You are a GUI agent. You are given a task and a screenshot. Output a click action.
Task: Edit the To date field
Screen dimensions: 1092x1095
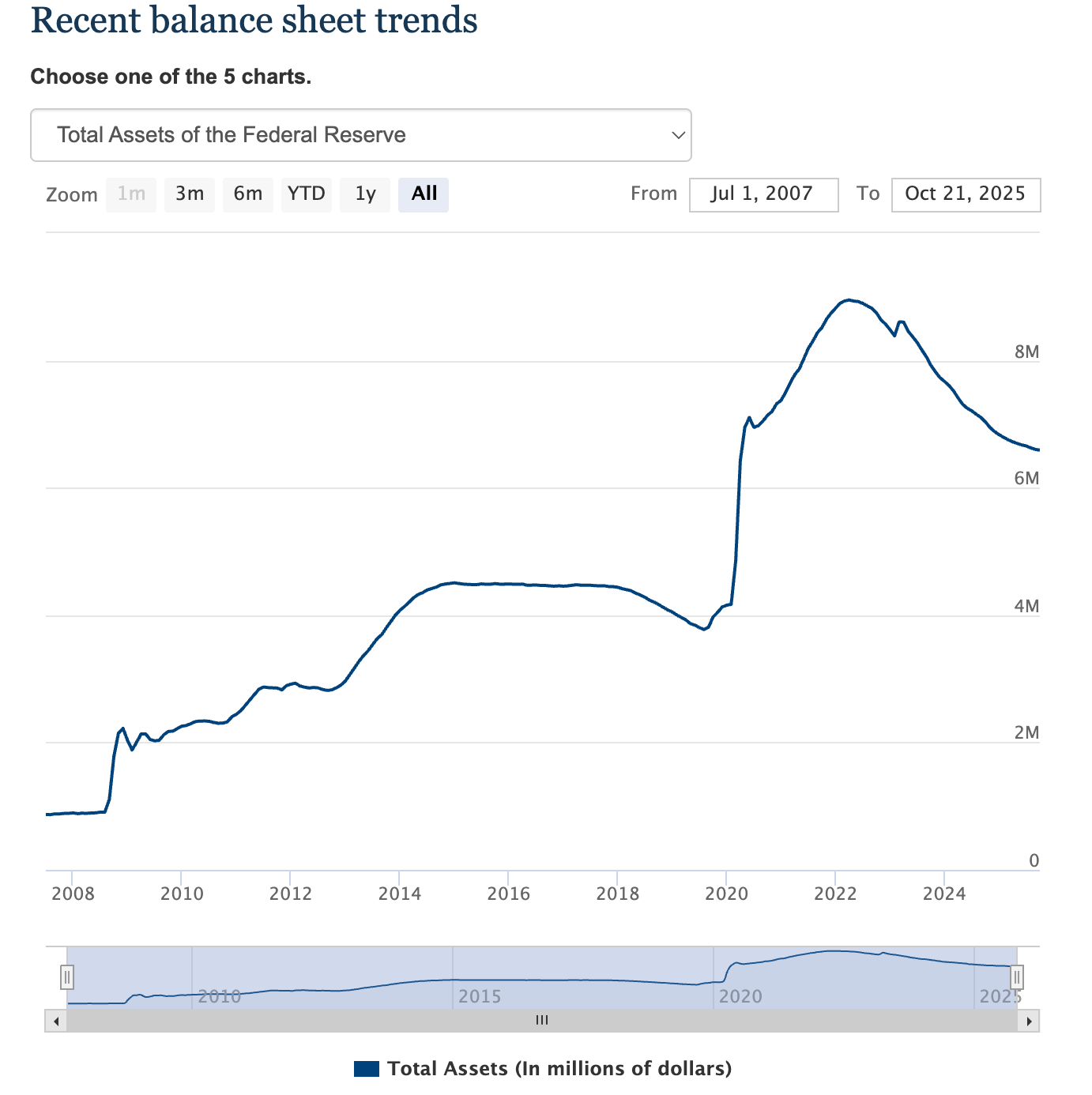click(966, 194)
